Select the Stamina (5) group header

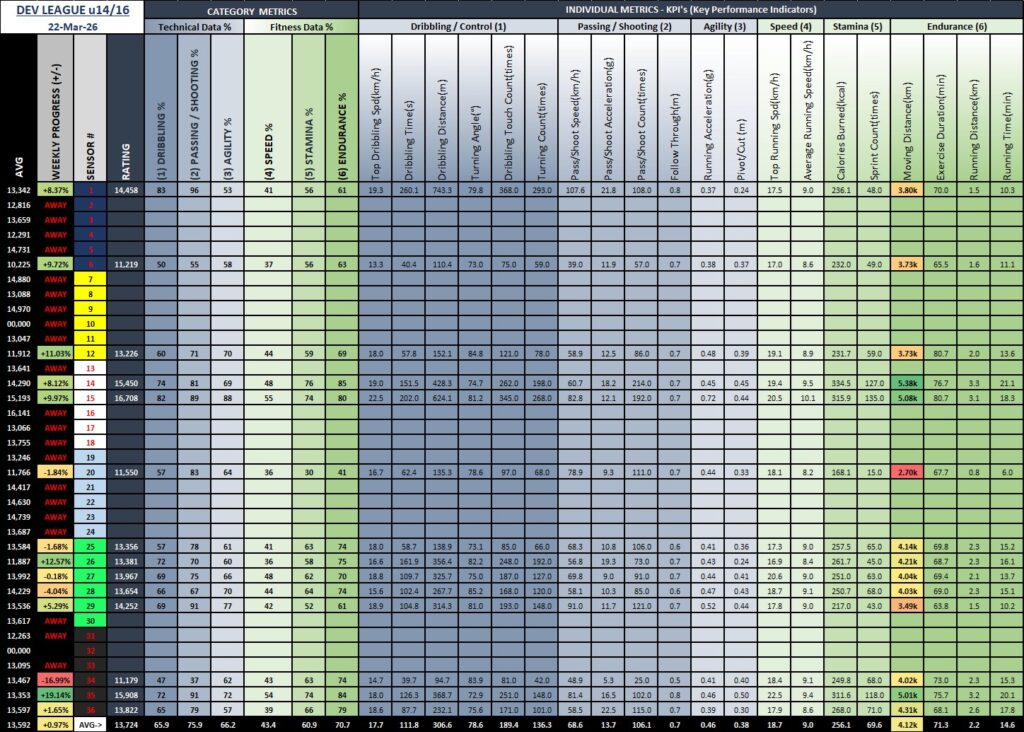pos(857,25)
